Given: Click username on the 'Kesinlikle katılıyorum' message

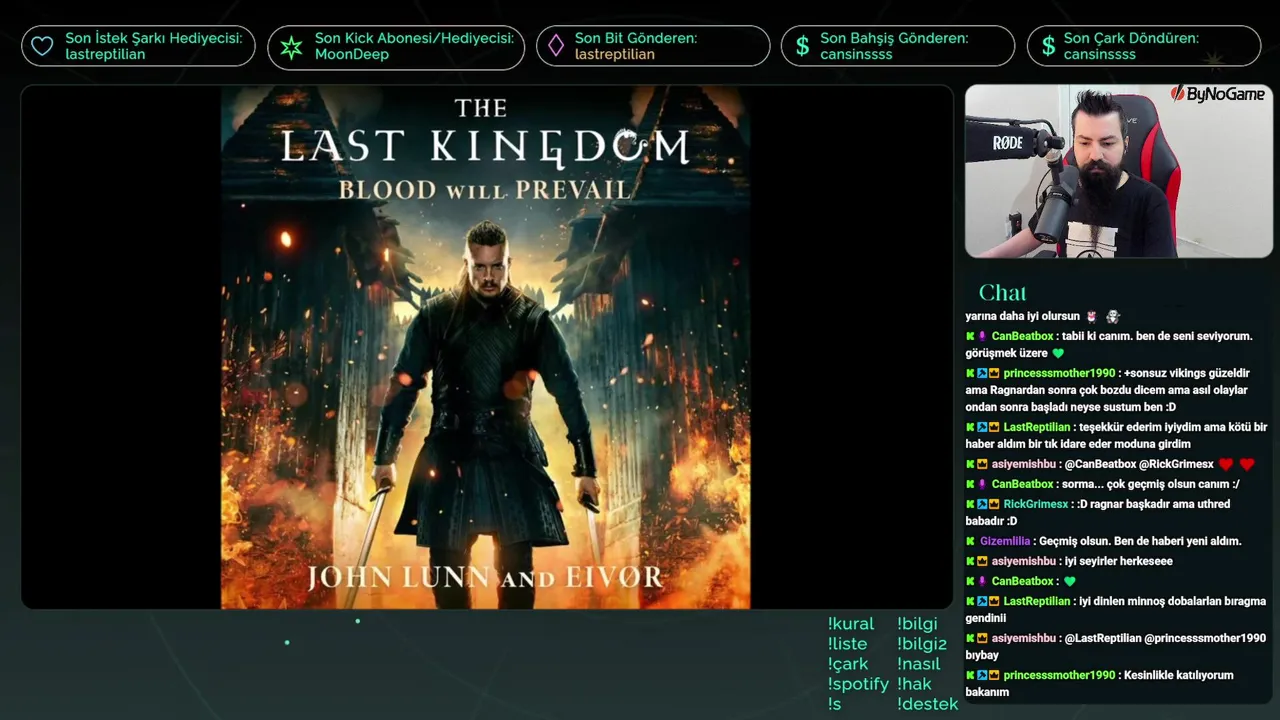Looking at the screenshot, I should coord(1059,675).
